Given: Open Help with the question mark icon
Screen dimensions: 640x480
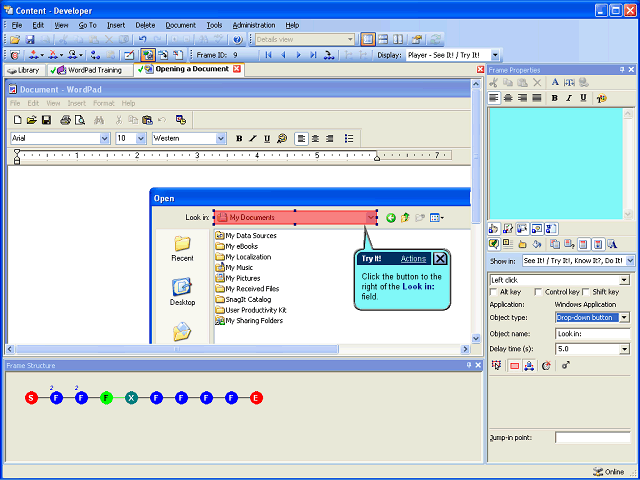Looking at the screenshot, I should click(x=238, y=40).
